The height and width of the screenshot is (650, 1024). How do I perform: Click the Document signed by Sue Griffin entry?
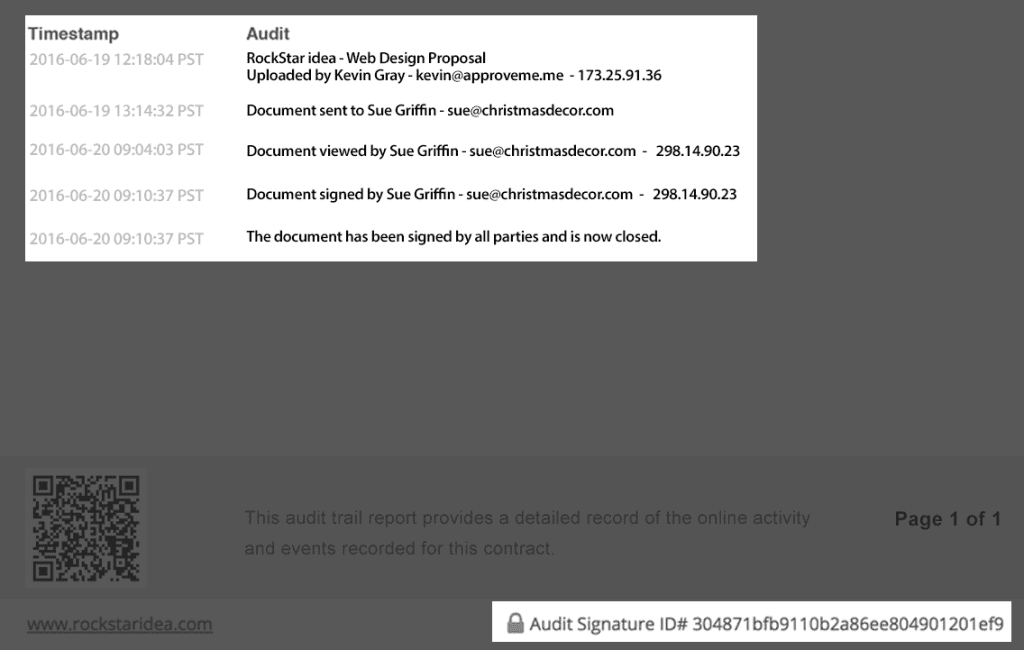440,194
